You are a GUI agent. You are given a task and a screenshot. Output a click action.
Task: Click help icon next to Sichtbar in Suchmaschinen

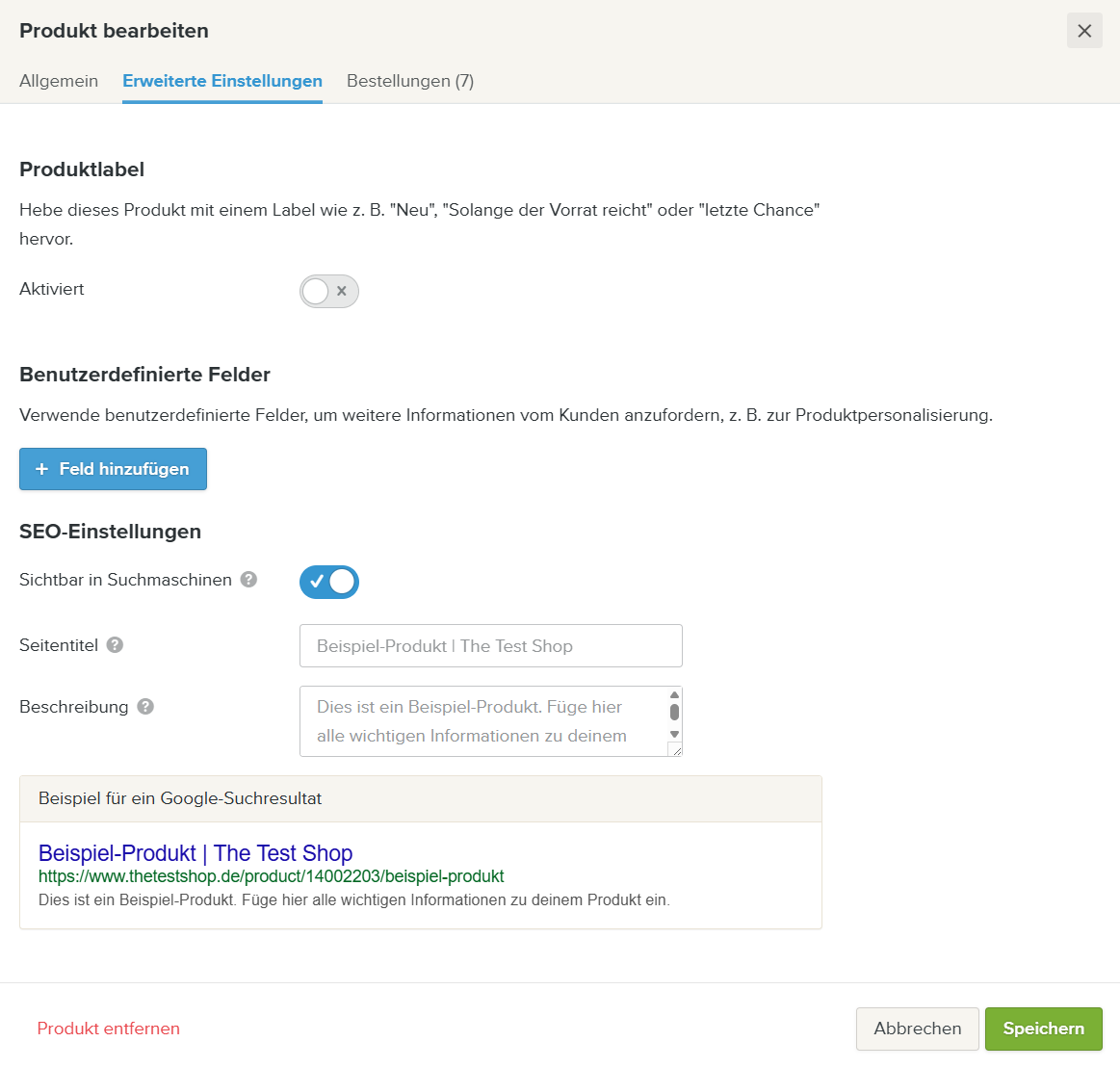[248, 580]
